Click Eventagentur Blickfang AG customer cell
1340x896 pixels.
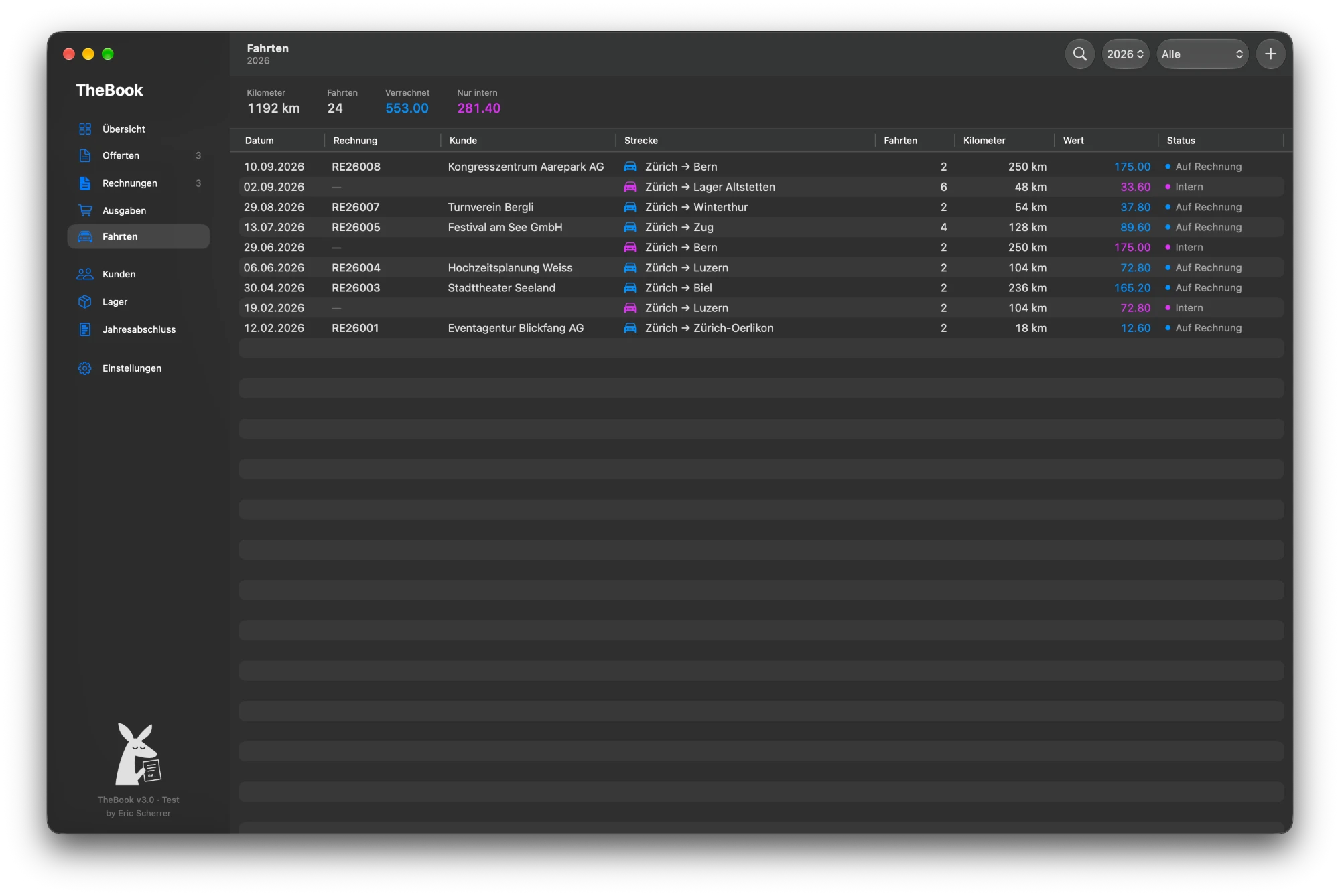516,328
